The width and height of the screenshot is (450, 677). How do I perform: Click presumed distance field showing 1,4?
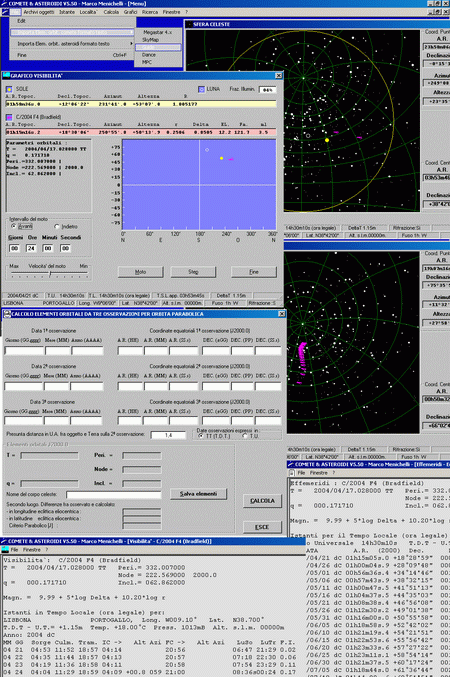point(168,435)
